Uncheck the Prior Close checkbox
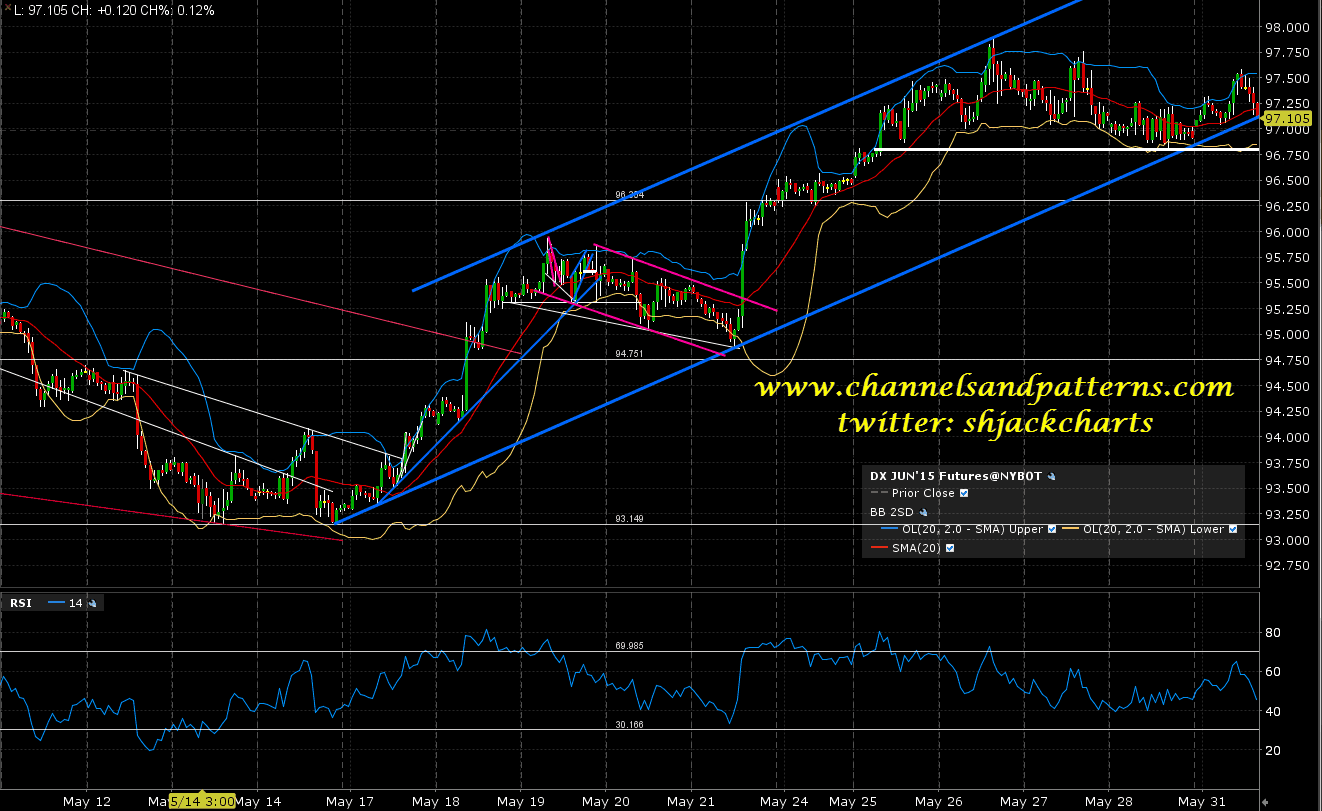This screenshot has width=1322, height=811. (x=964, y=493)
